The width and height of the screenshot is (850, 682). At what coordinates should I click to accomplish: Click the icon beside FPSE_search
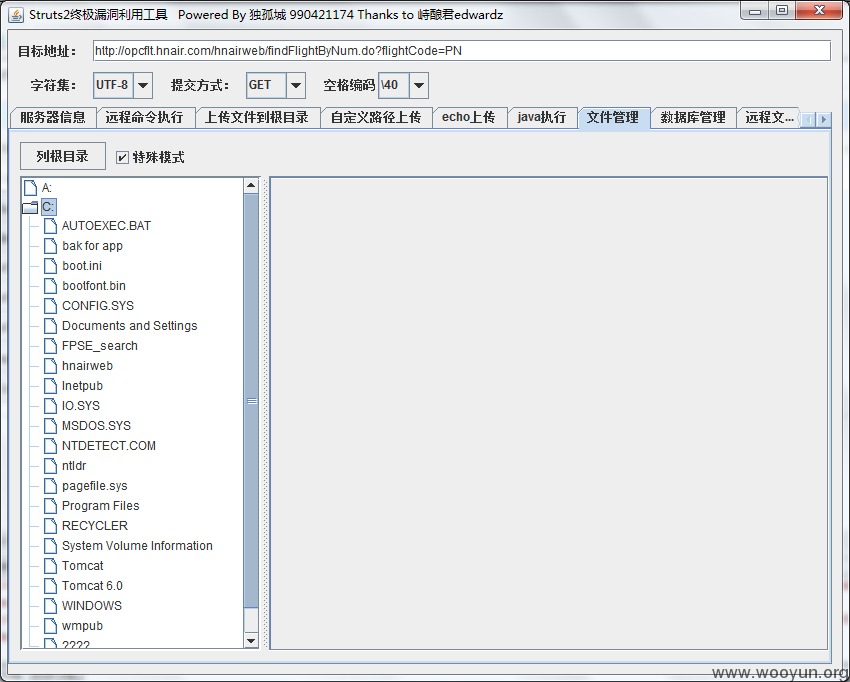tap(50, 346)
